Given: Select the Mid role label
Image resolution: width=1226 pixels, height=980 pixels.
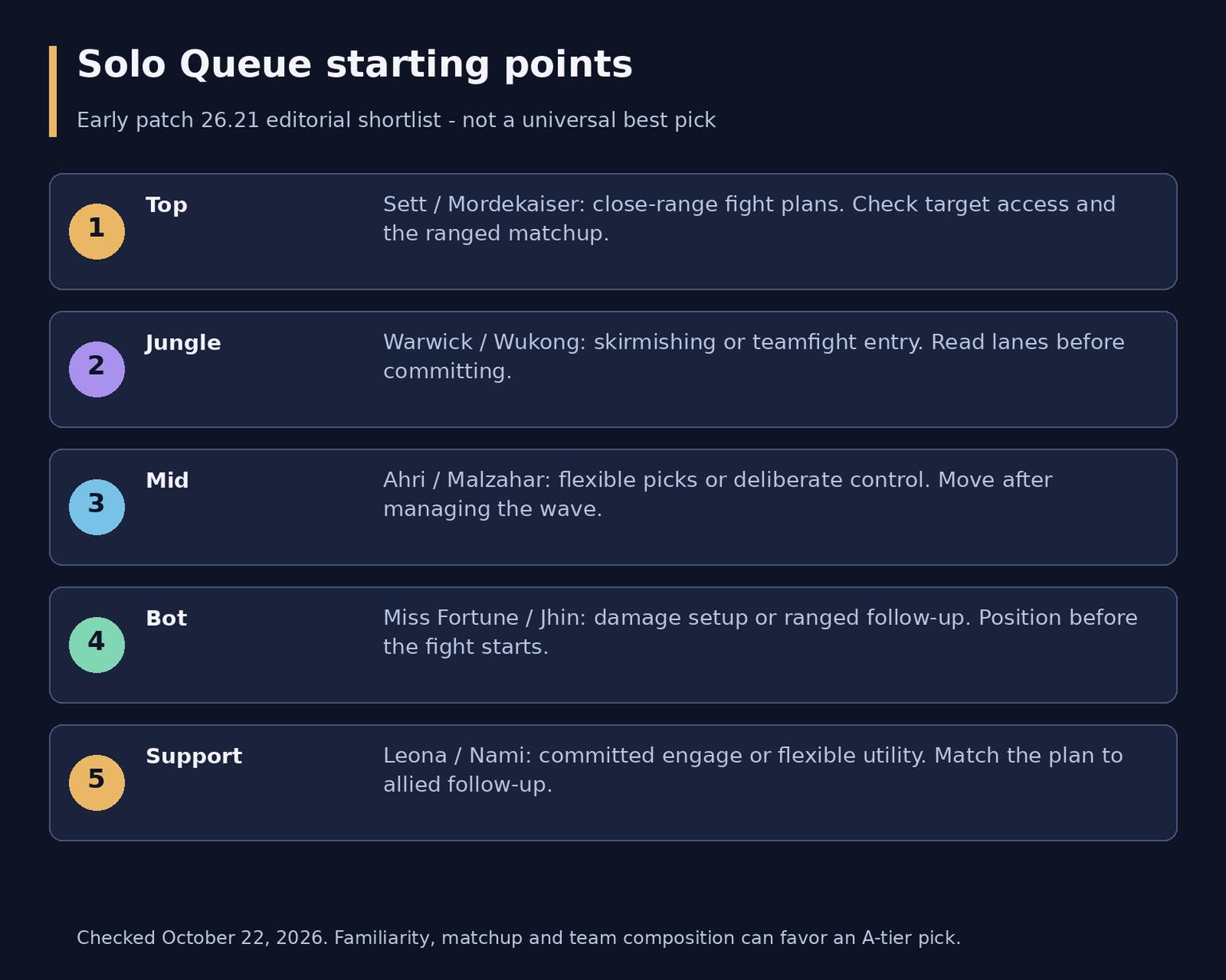Looking at the screenshot, I should (x=167, y=480).
